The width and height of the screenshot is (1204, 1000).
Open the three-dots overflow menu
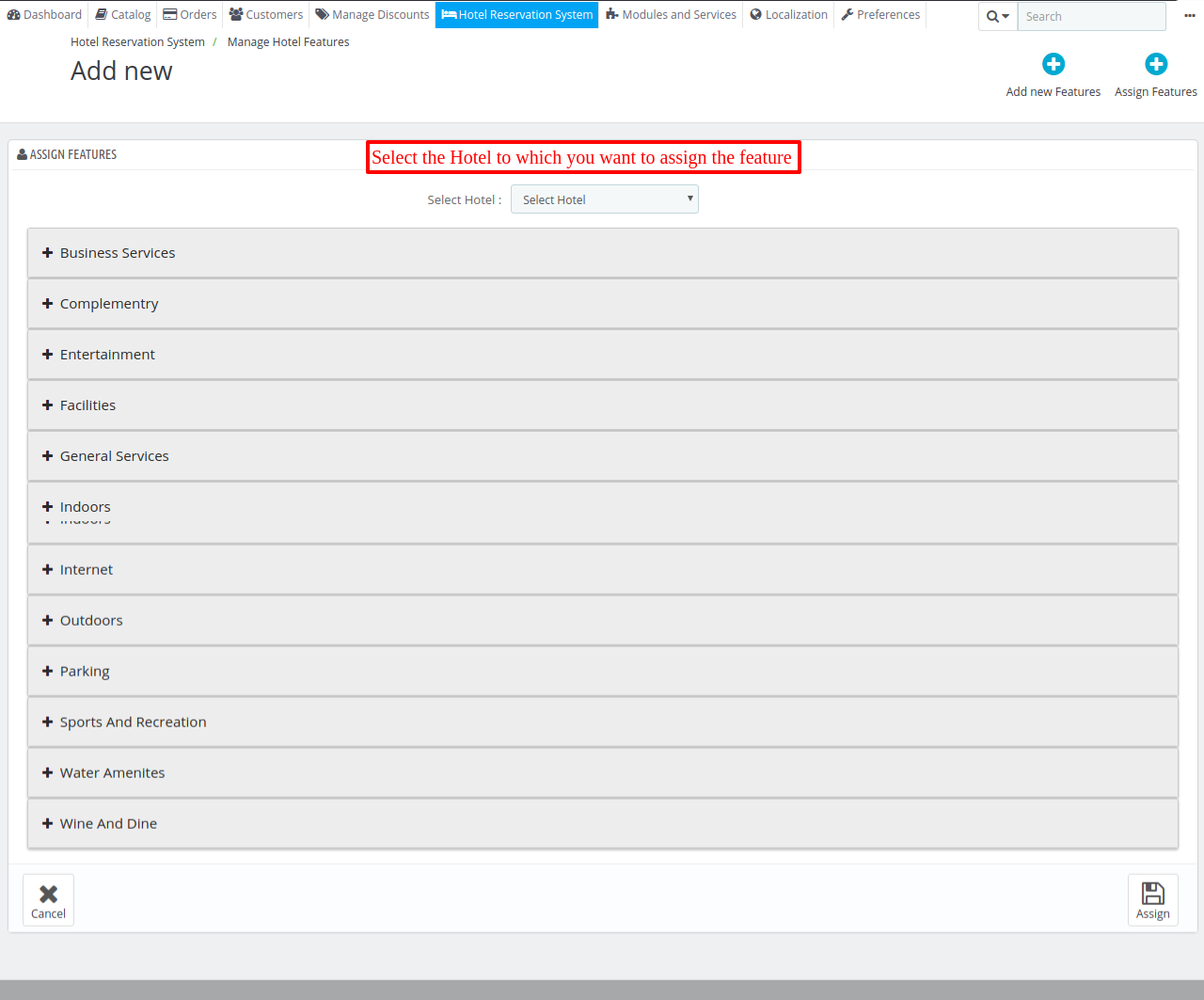pos(1190,15)
